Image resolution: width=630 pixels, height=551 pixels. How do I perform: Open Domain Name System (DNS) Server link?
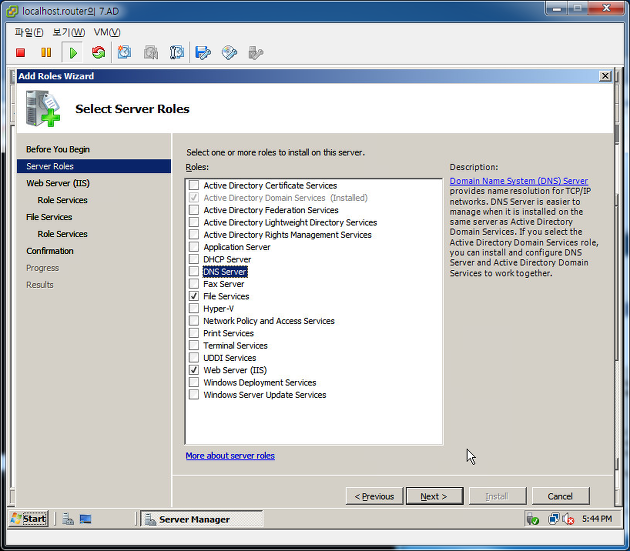(519, 181)
